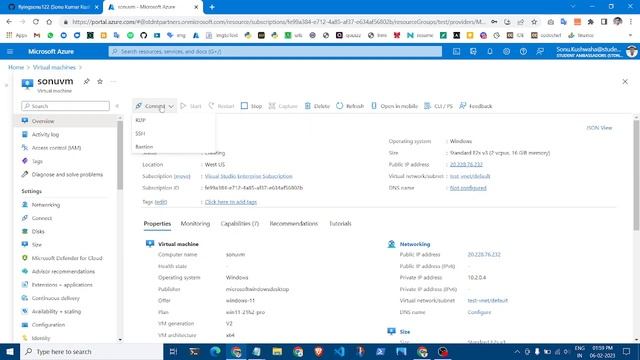The image size is (640, 360).
Task: Focus the sidebar menu search field
Action: click(x=65, y=106)
